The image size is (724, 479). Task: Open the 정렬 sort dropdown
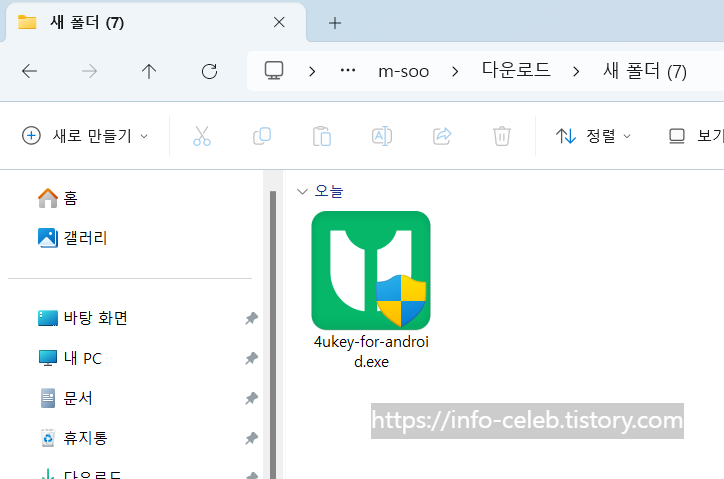click(593, 136)
